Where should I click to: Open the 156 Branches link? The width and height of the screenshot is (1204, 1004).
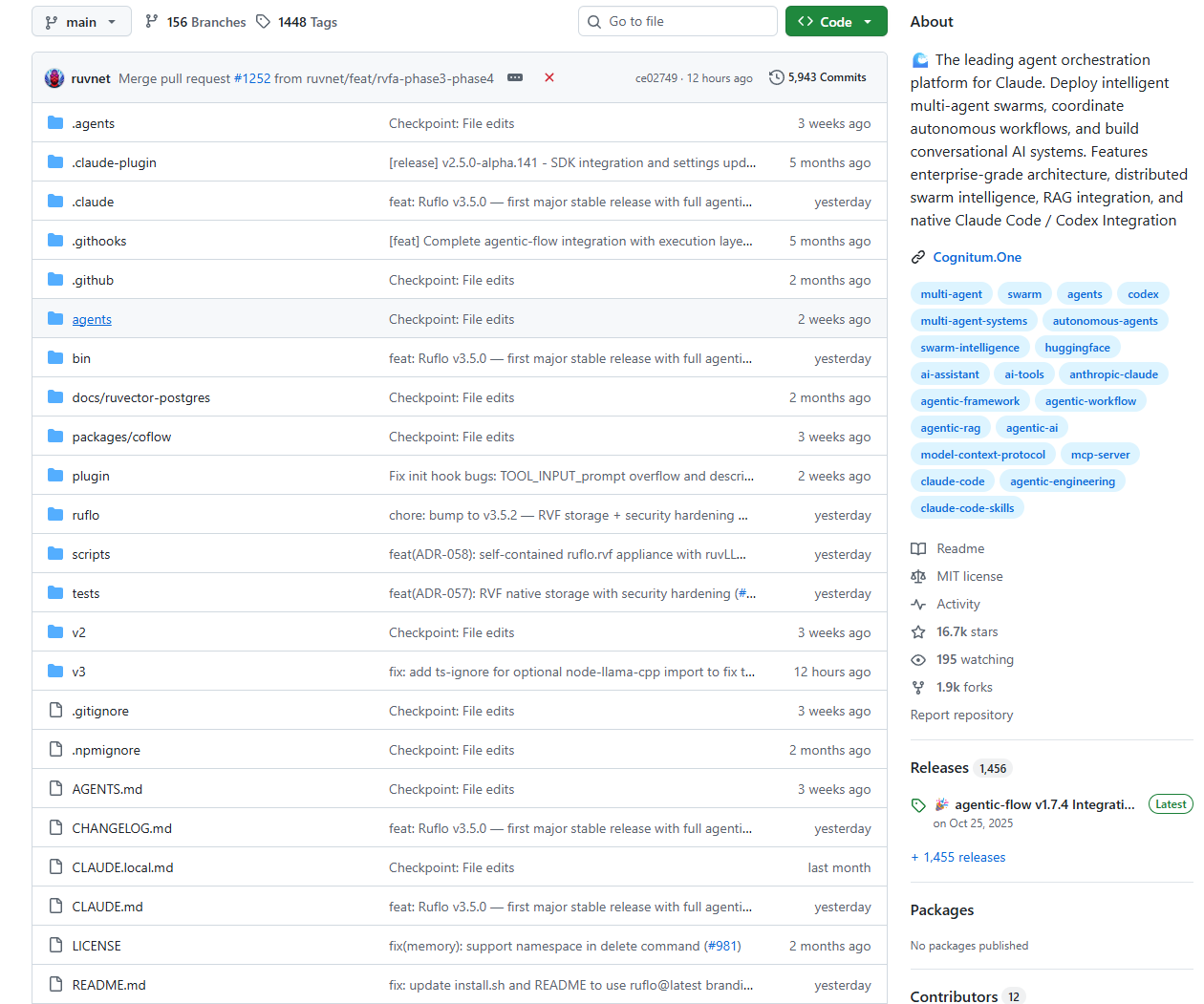[x=195, y=21]
